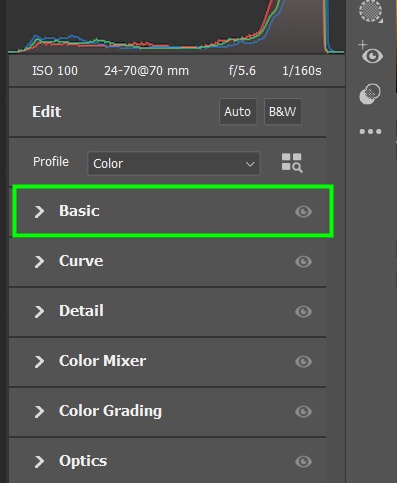Image resolution: width=397 pixels, height=483 pixels.
Task: Apply Auto adjustments button
Action: 238,112
